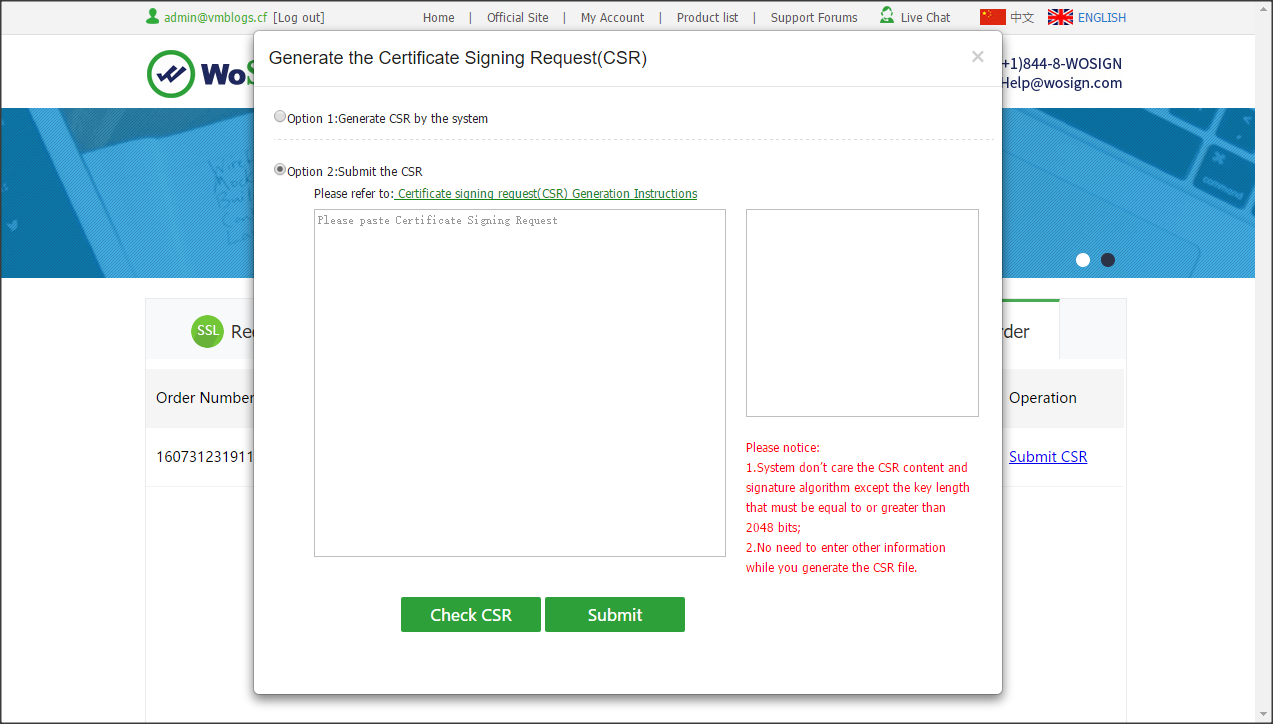
Task: Click the user account icon beside admin email
Action: tap(152, 16)
